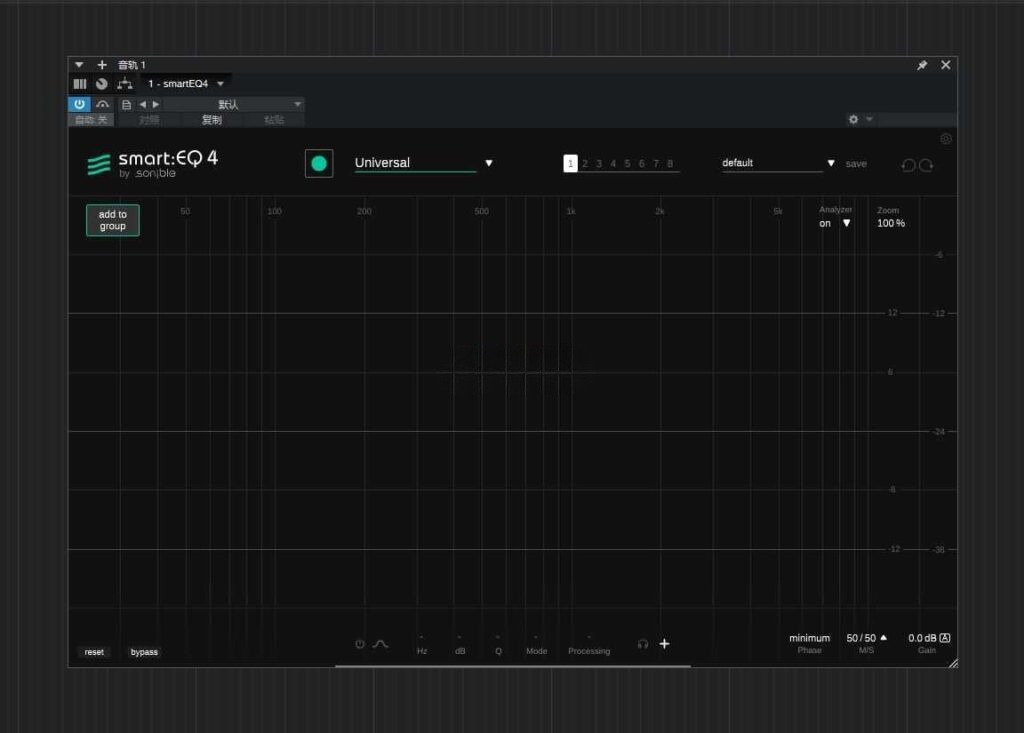The width and height of the screenshot is (1024, 733).
Task: Click the dB gain field for band
Action: pyautogui.click(x=460, y=644)
